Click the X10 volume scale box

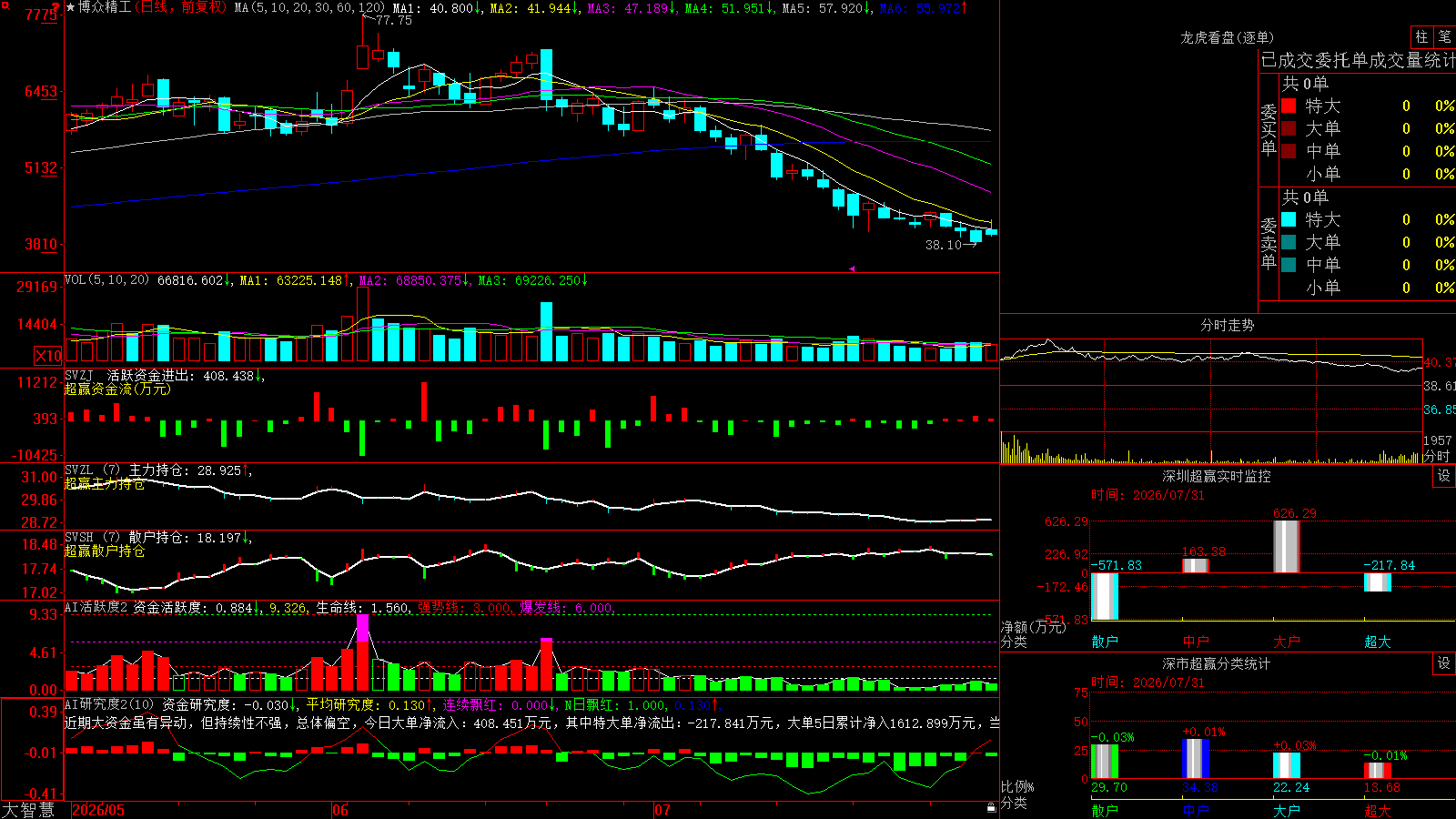(48, 356)
